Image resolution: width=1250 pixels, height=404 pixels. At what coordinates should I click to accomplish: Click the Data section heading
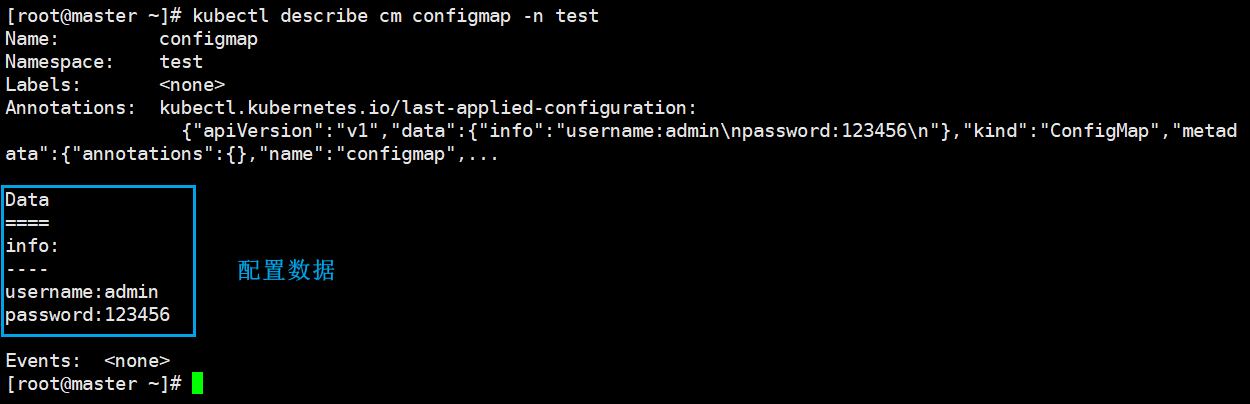coord(27,200)
